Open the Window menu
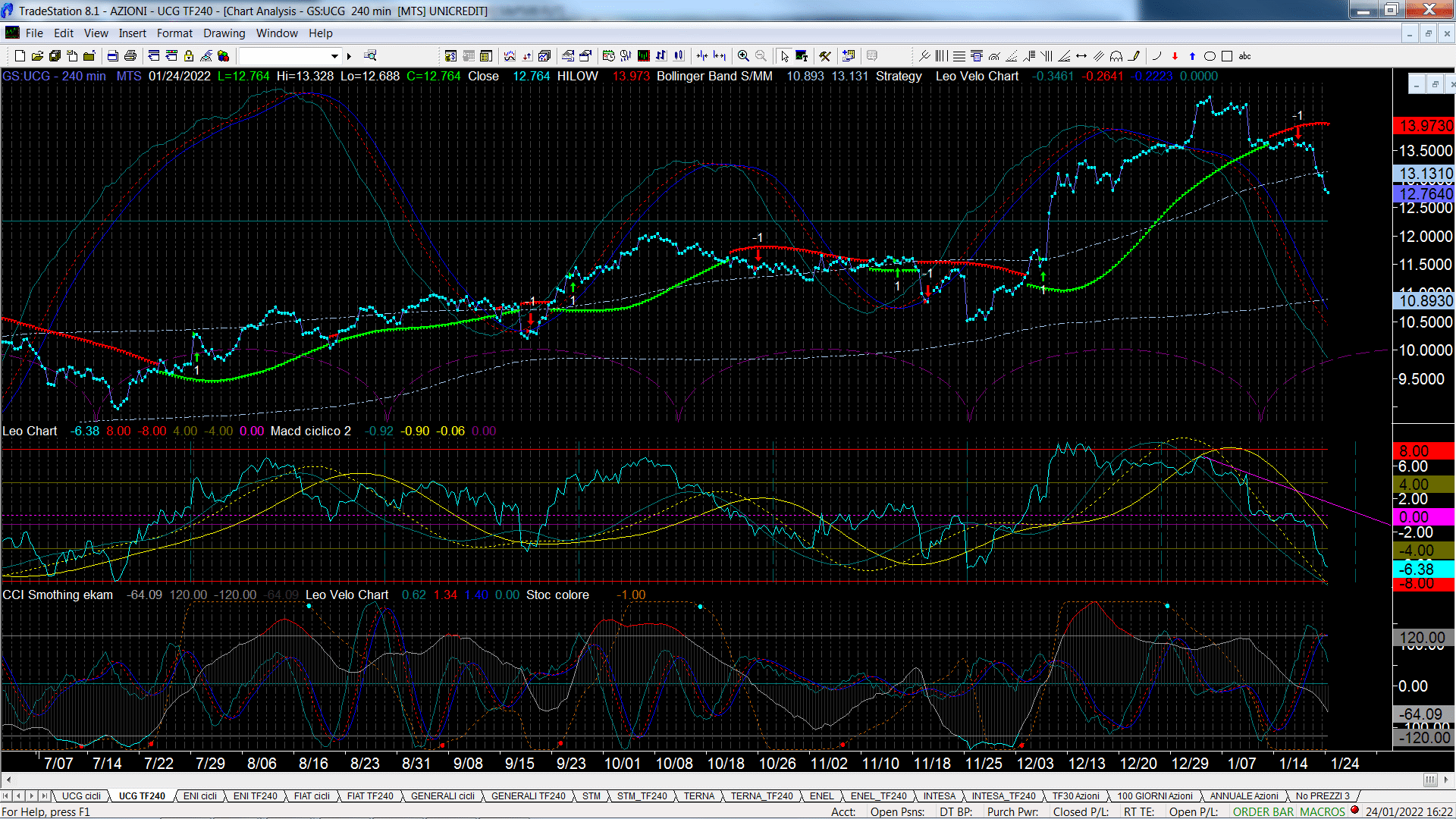This screenshot has width=1456, height=819. [277, 33]
